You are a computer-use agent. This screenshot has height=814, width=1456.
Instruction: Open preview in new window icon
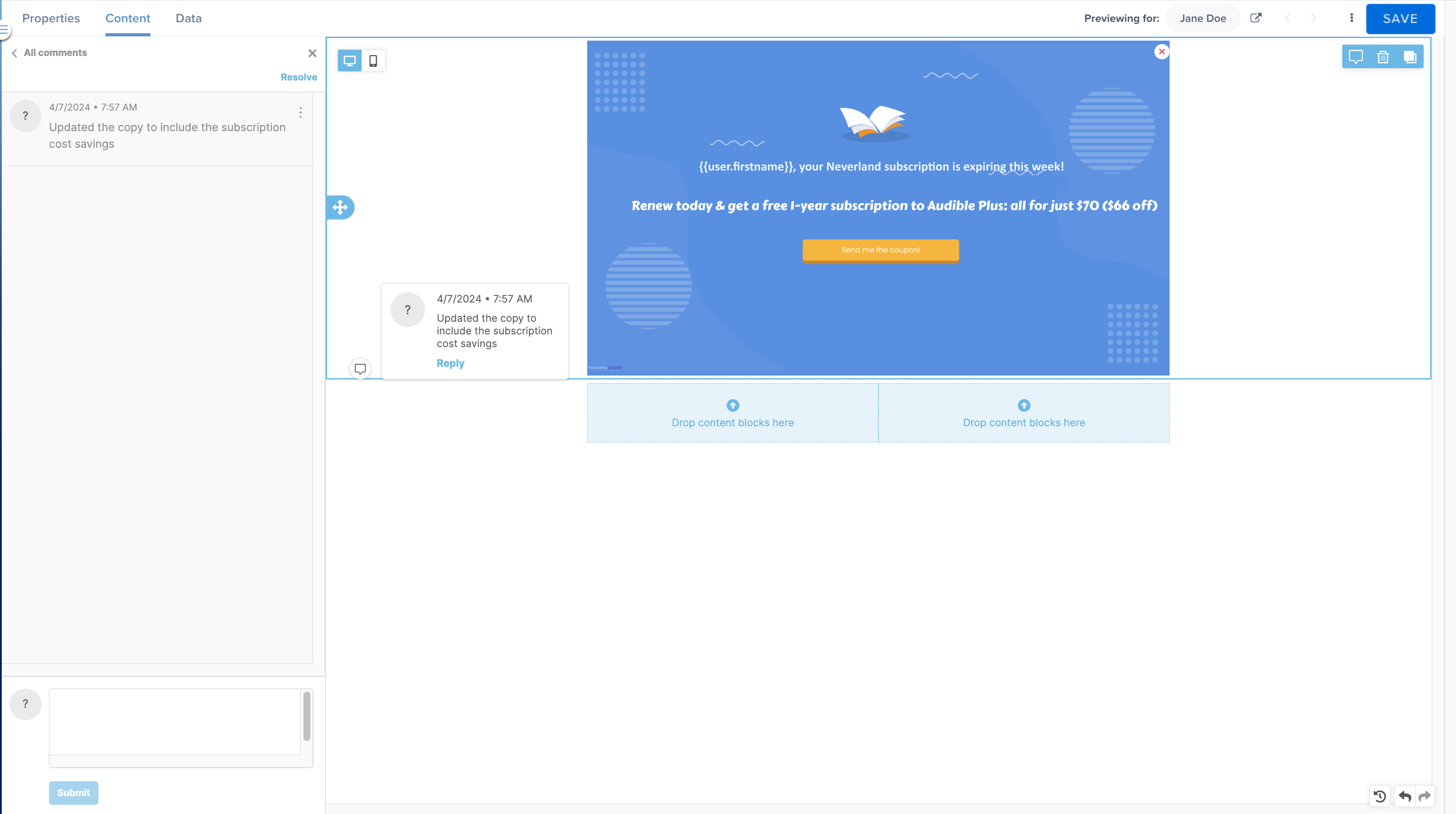coord(1255,18)
